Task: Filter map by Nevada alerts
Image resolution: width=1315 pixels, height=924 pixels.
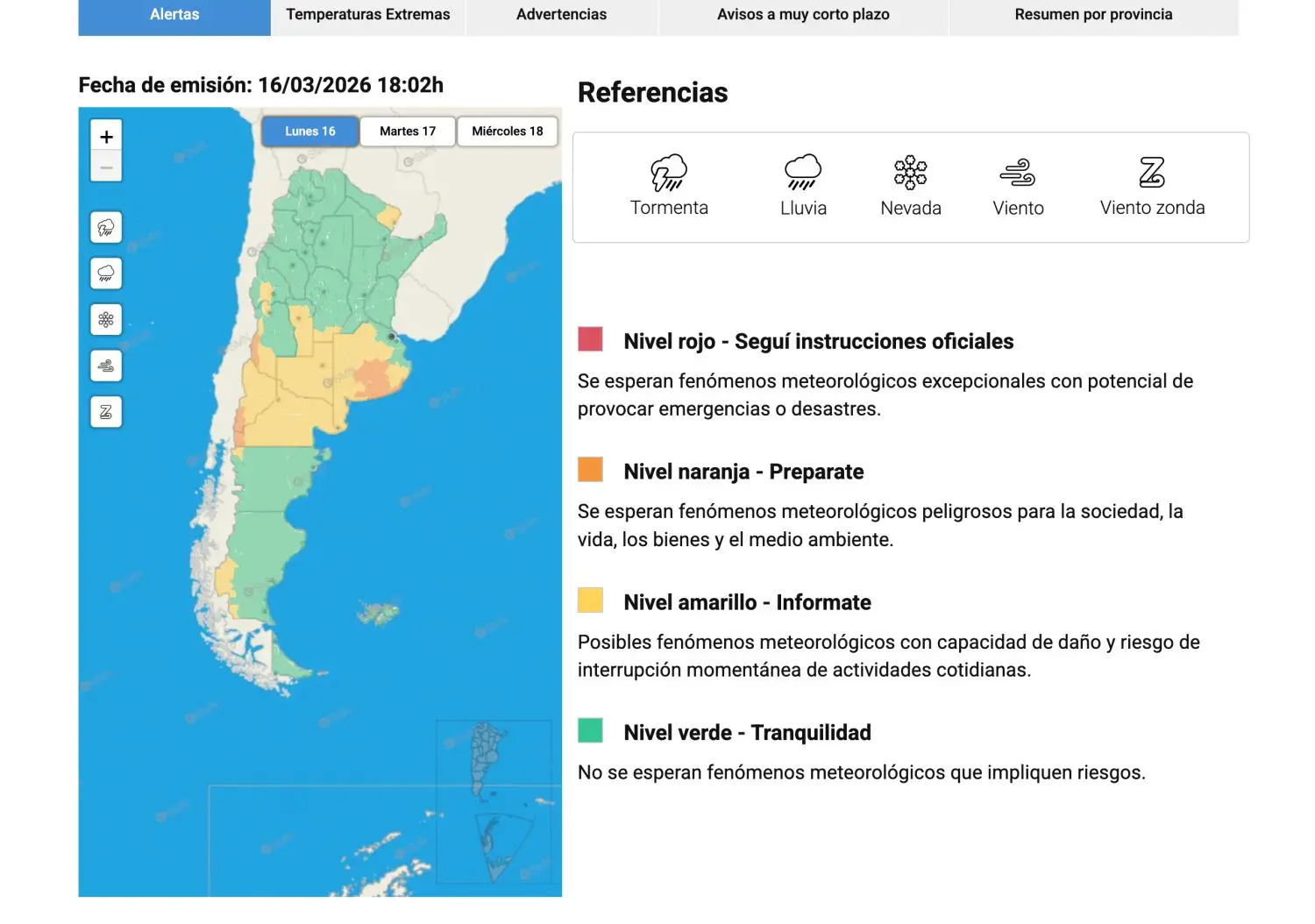Action: [x=106, y=320]
